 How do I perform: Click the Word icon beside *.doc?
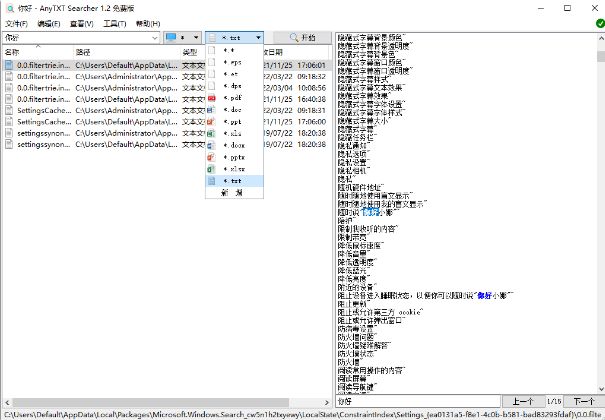pos(211,110)
